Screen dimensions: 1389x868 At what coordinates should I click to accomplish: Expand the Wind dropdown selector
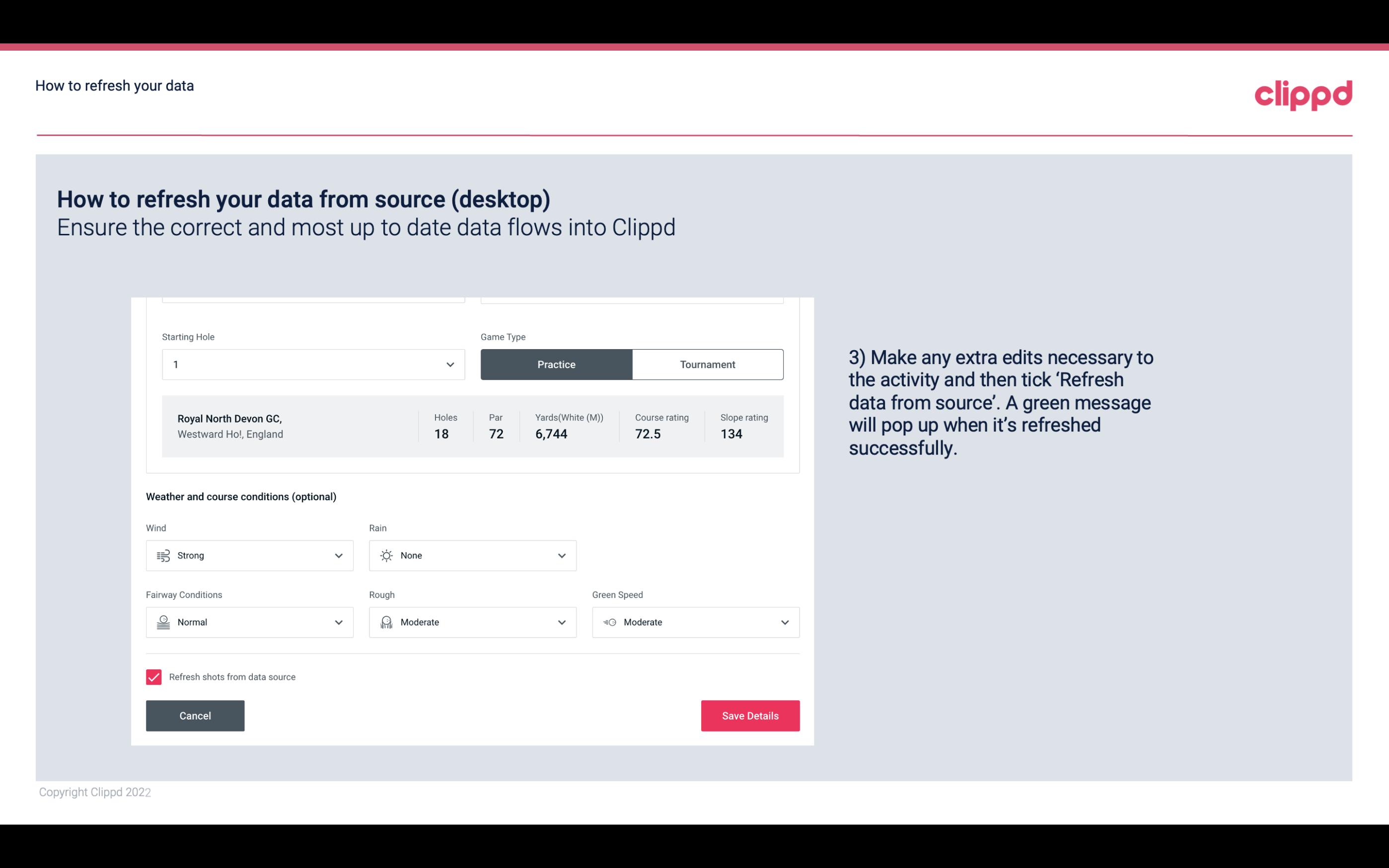(338, 555)
